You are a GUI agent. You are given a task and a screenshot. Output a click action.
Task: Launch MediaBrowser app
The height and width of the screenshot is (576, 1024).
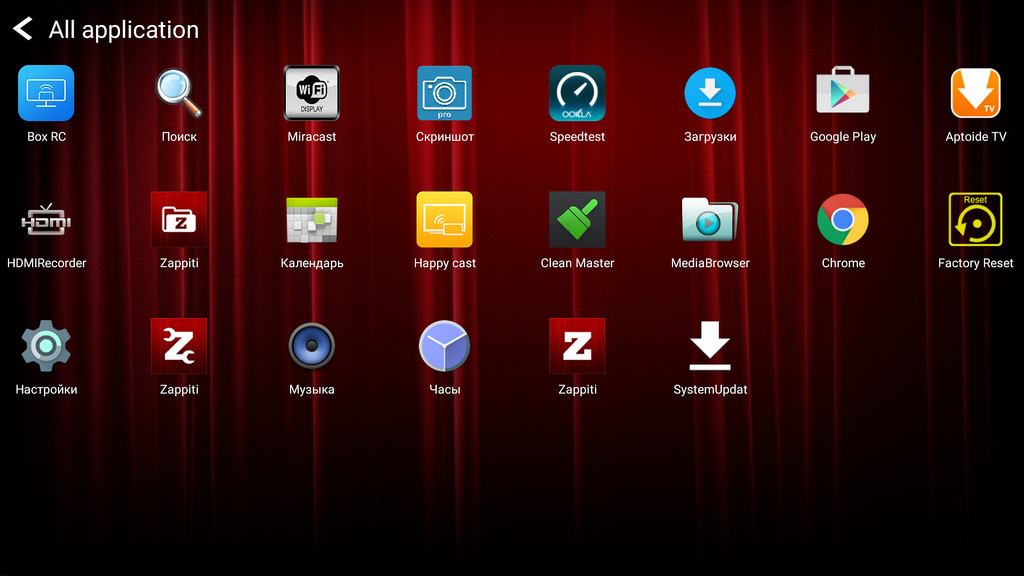point(710,219)
